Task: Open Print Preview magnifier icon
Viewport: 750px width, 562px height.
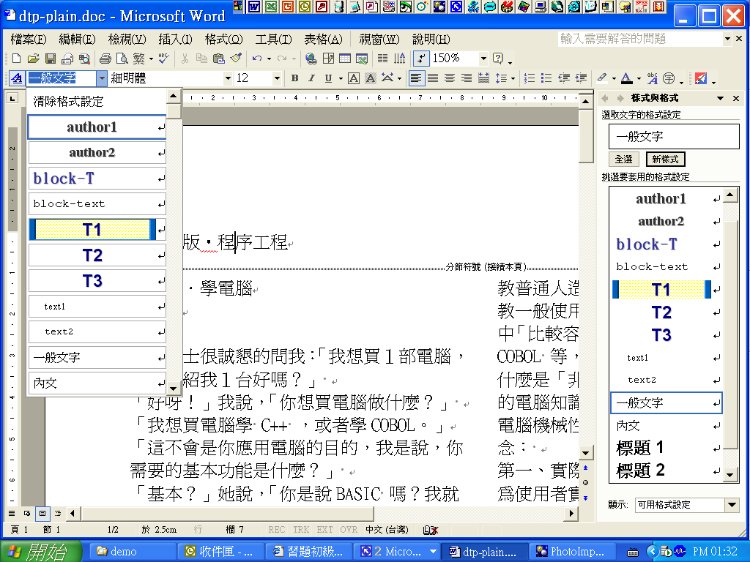Action: tap(122, 59)
